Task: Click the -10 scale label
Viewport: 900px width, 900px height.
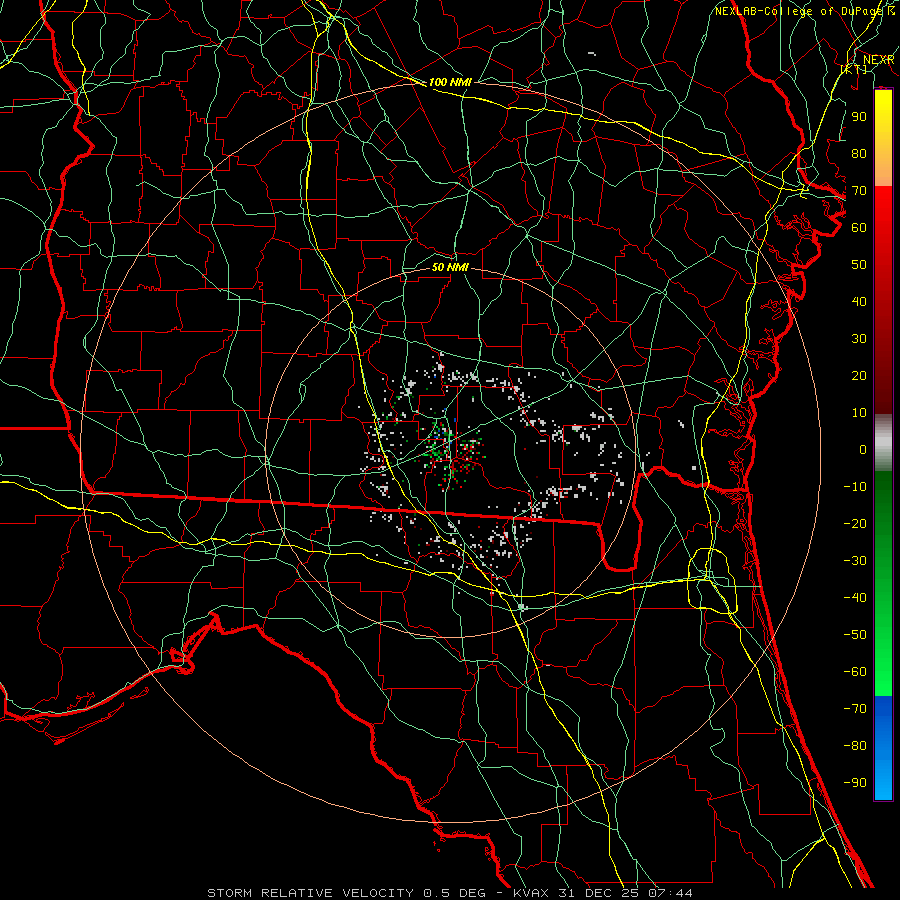Action: pyautogui.click(x=855, y=487)
